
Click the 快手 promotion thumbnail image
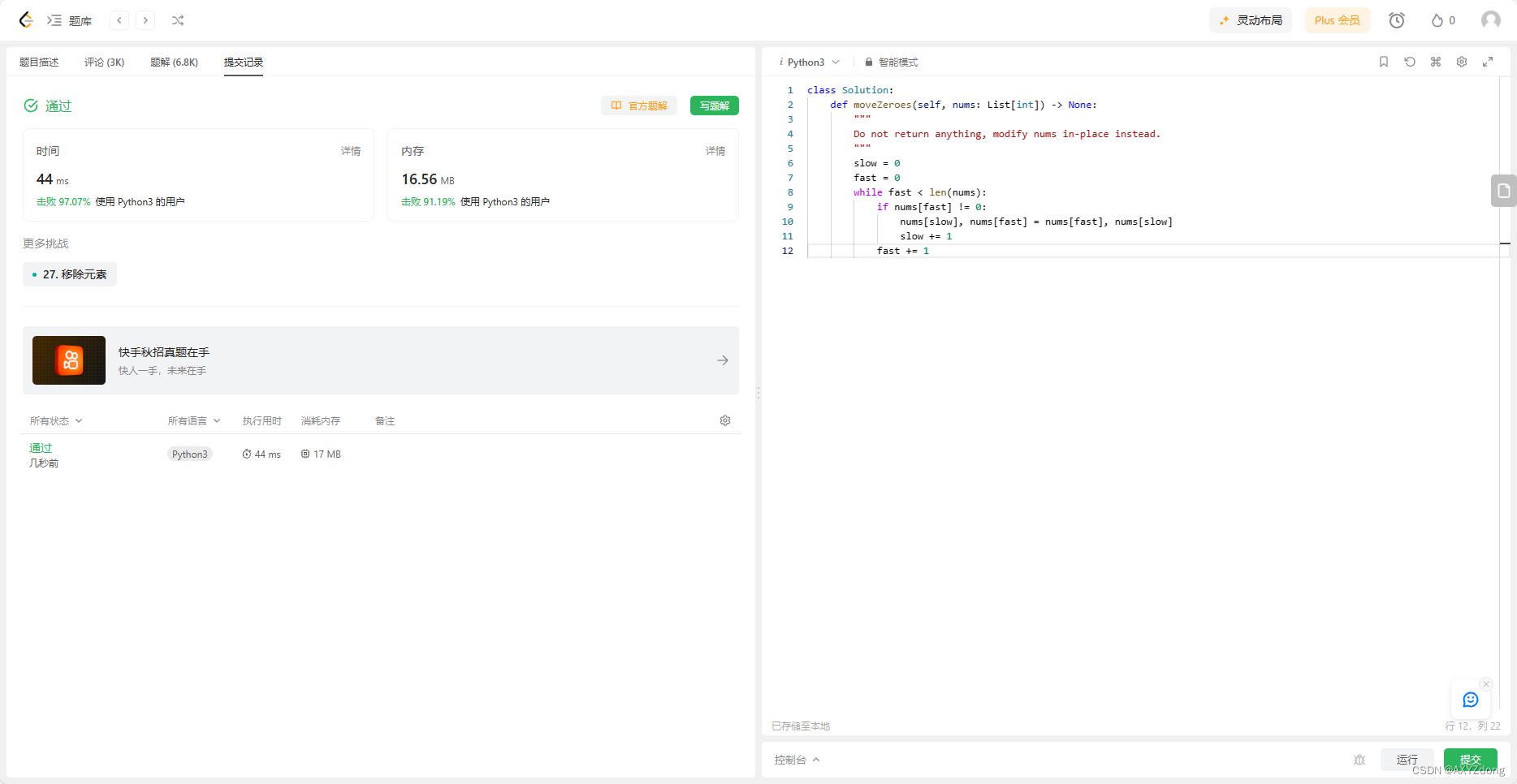(x=69, y=360)
